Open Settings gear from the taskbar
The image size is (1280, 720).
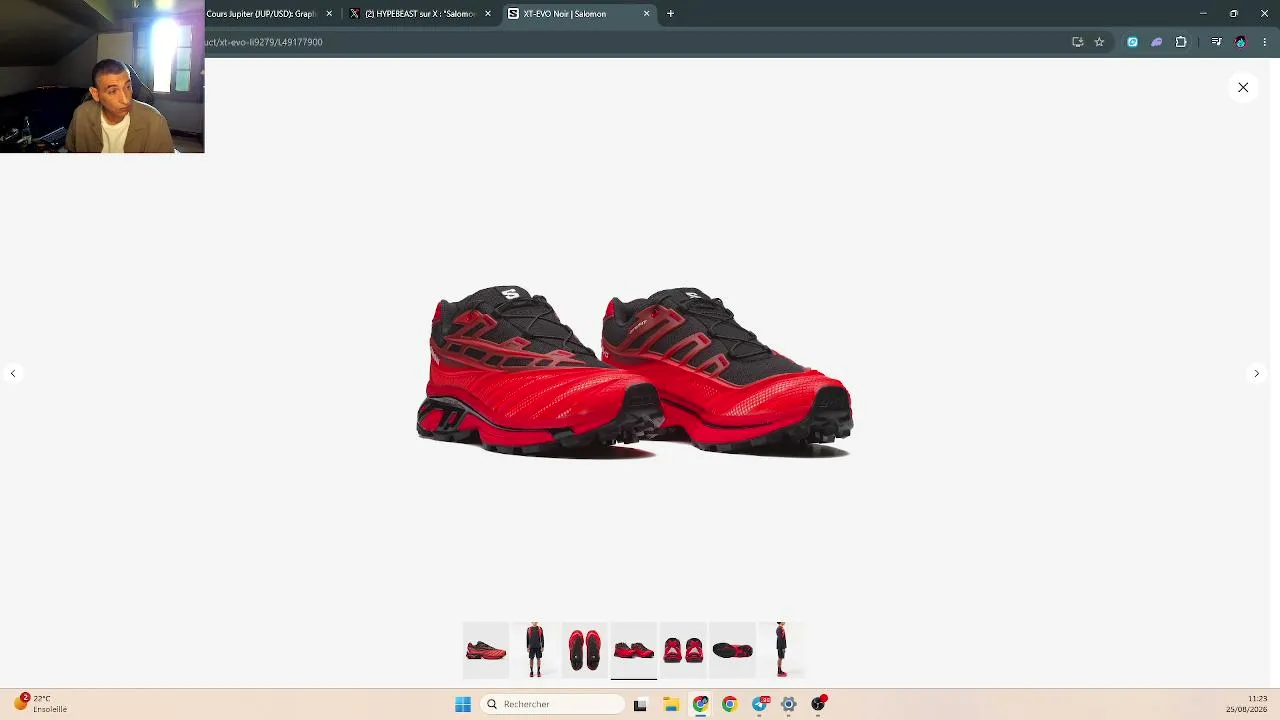[789, 704]
